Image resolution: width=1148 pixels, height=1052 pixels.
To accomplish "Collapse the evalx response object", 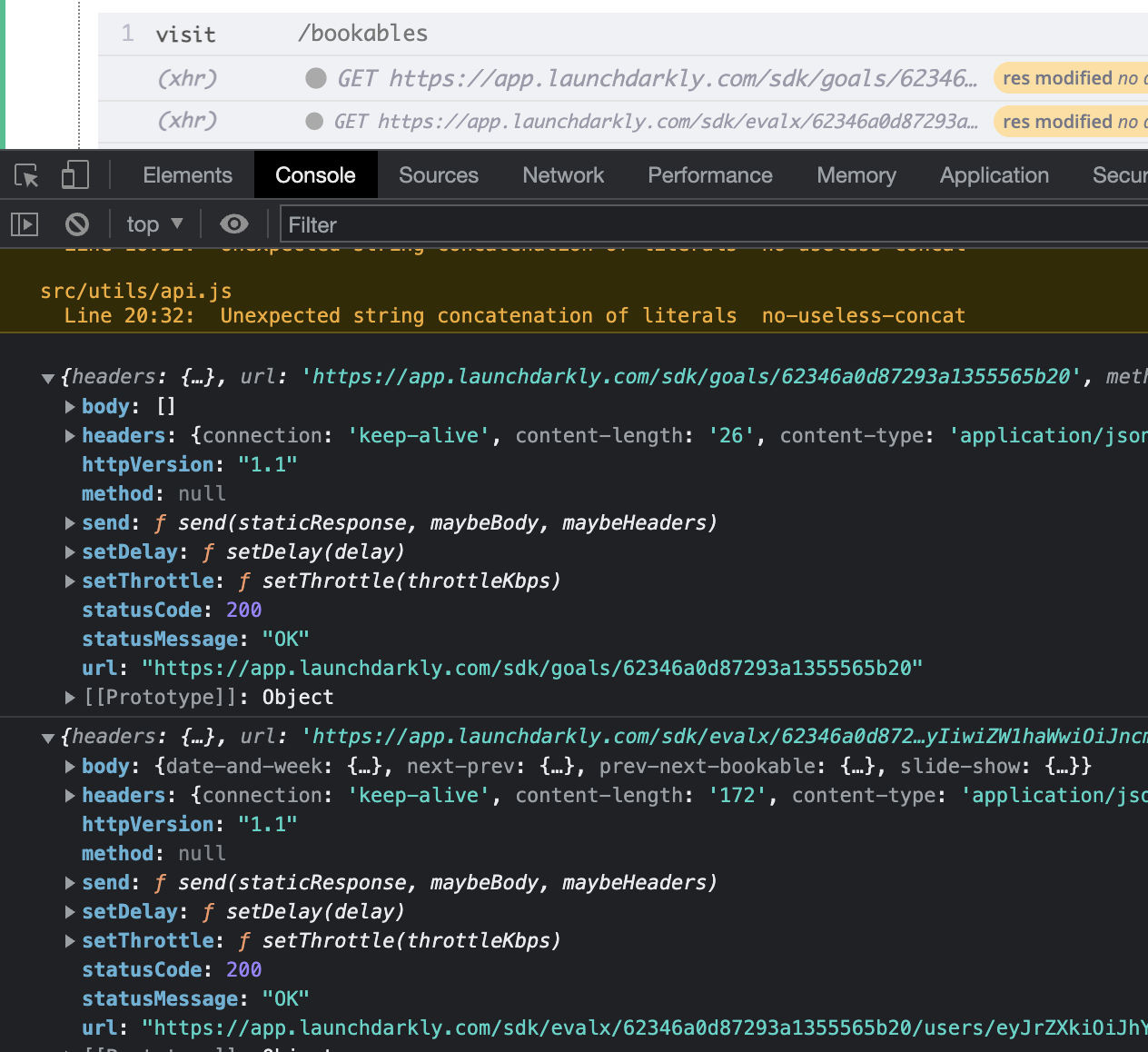I will click(x=48, y=738).
